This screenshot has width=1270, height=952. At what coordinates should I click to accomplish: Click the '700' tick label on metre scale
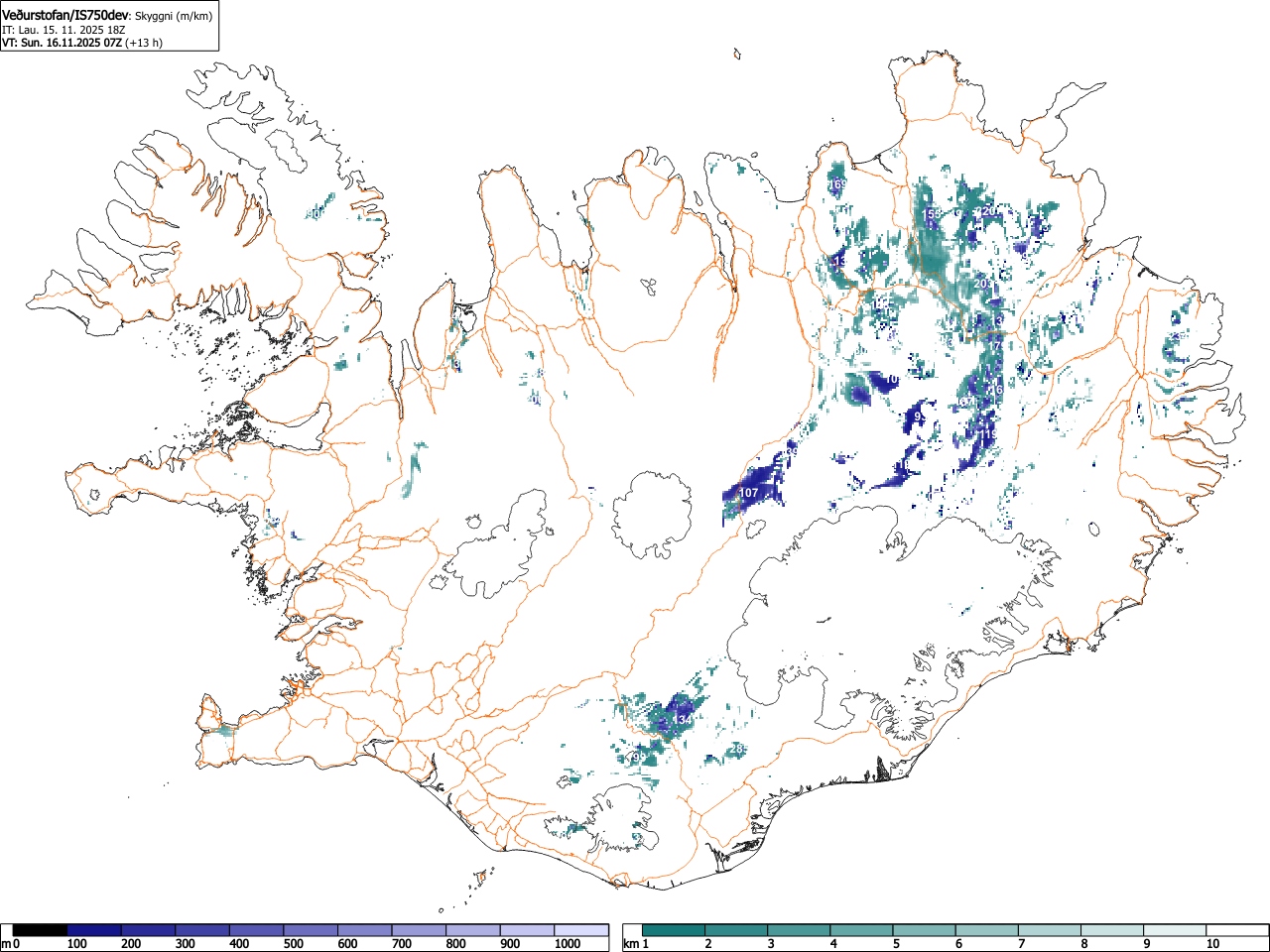[401, 944]
